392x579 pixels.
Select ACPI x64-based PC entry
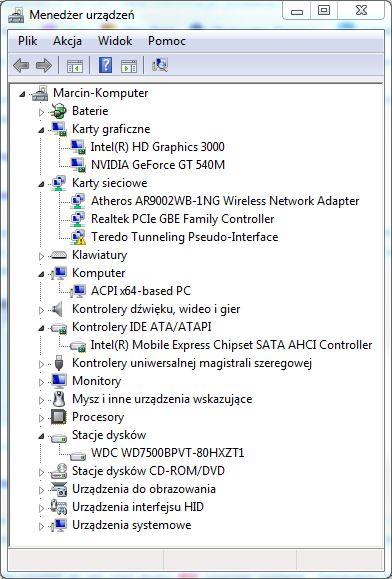coord(141,291)
